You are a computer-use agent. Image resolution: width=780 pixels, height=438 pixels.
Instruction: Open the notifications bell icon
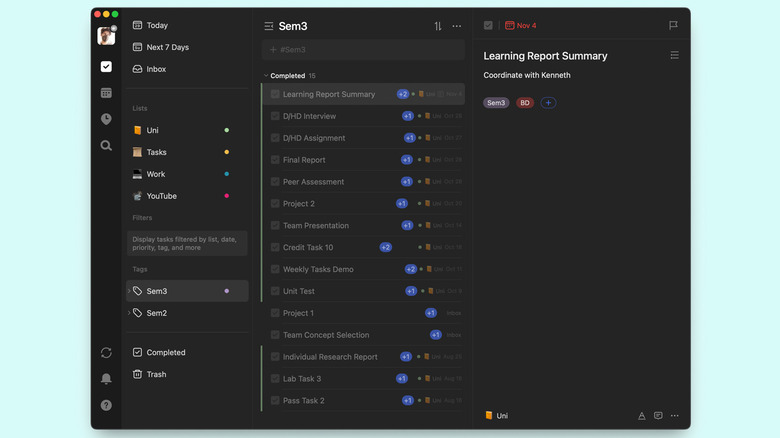click(x=106, y=379)
